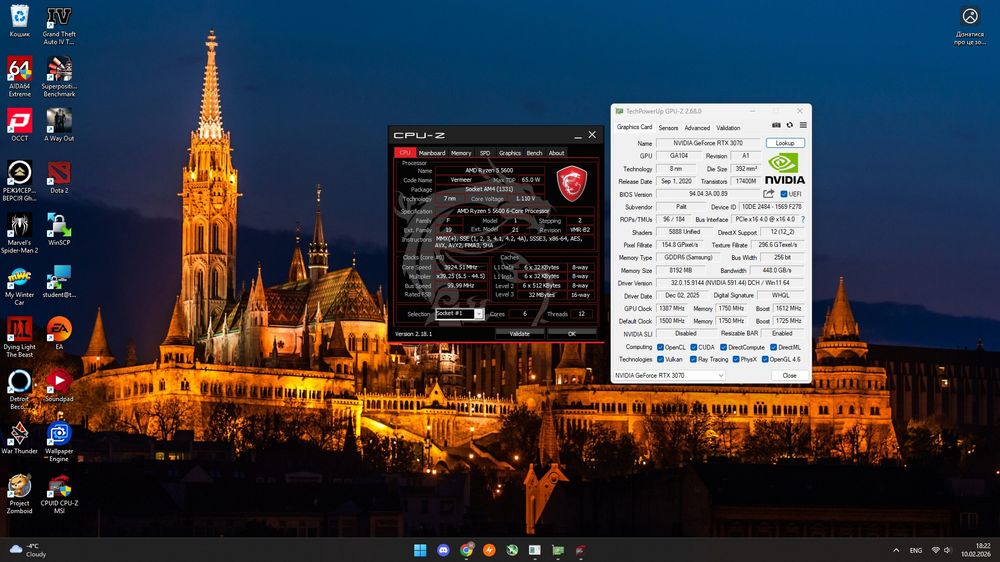Open the NVIDIA GeForce RTX 3070 GPU dropdown

(x=669, y=375)
